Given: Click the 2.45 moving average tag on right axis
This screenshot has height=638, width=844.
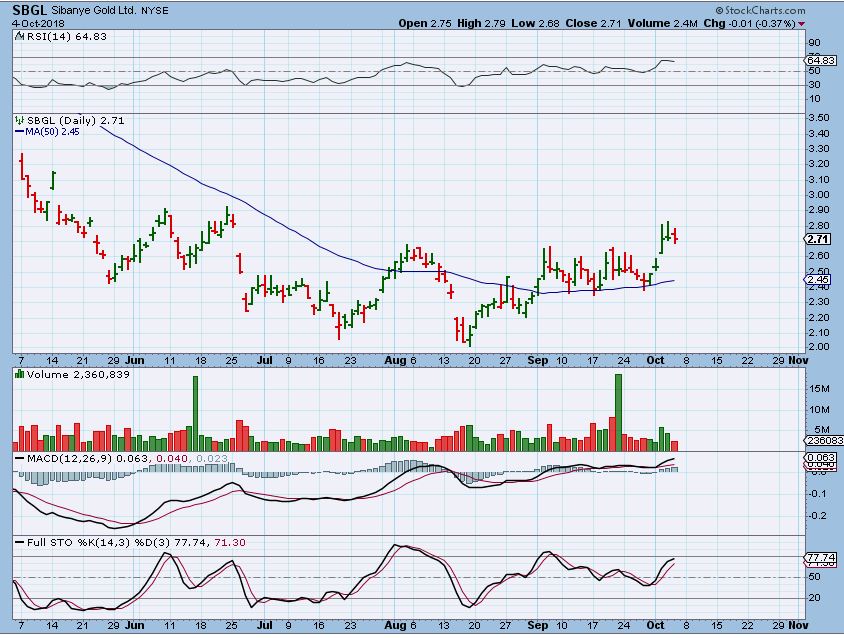Looking at the screenshot, I should pyautogui.click(x=817, y=280).
